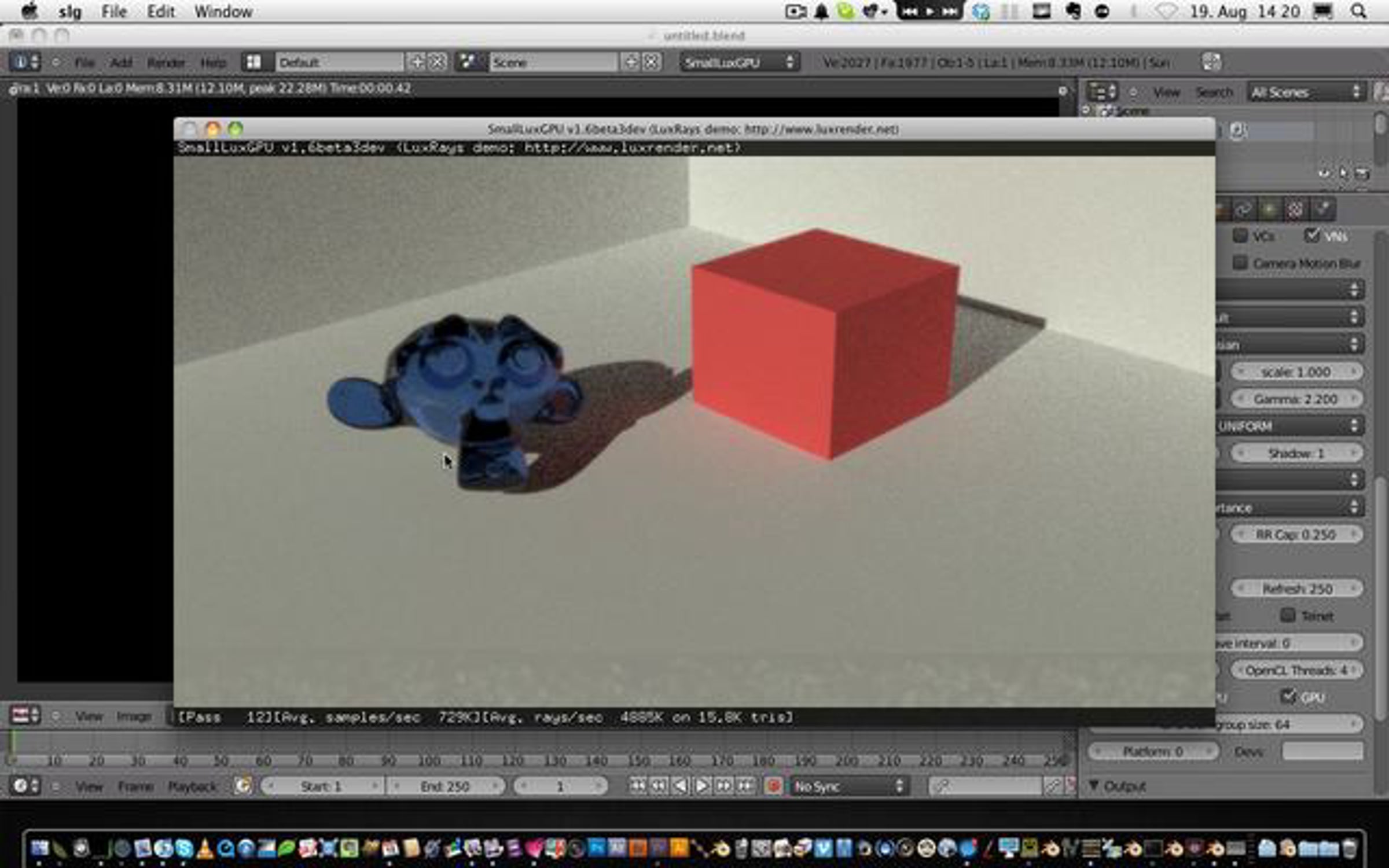Jump to the first frame in timeline
Viewport: 1389px width, 868px height.
(637, 786)
